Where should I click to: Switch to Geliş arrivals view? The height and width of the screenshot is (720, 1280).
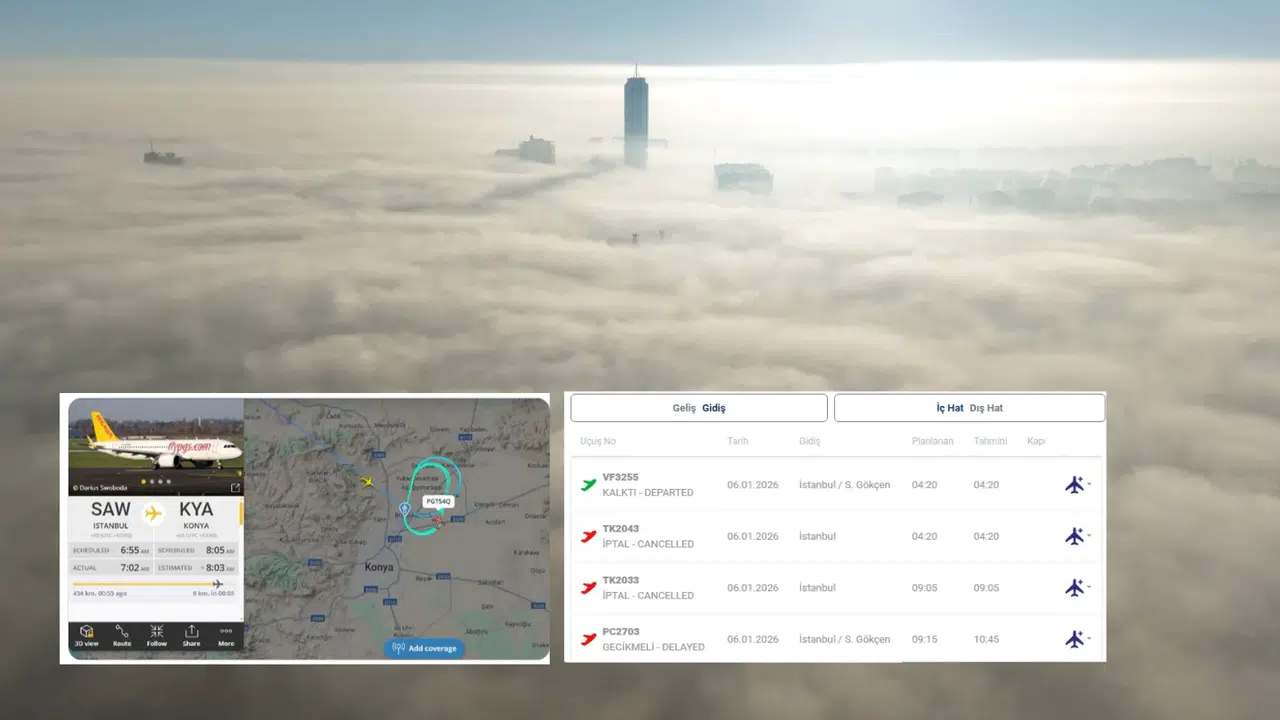click(684, 408)
